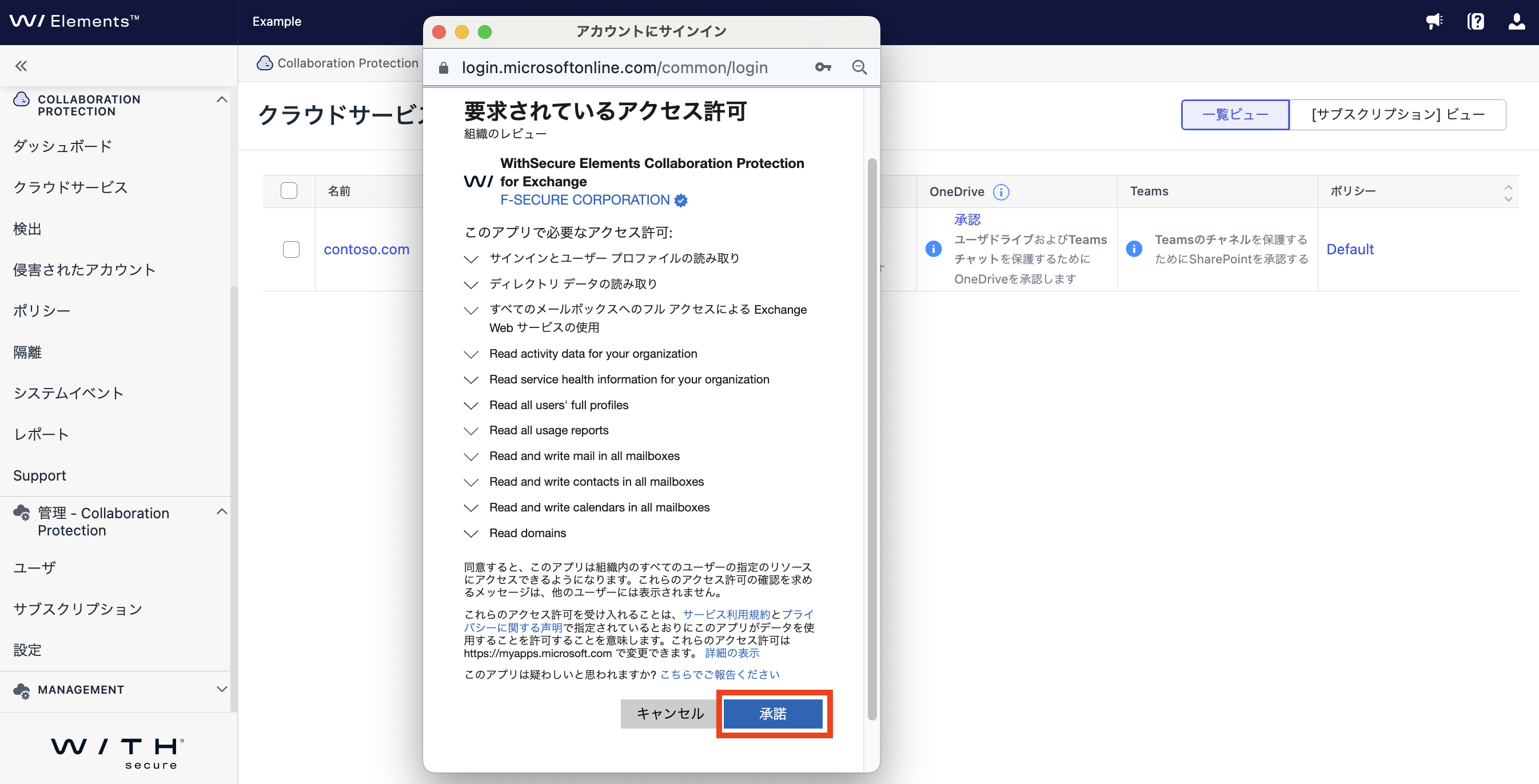Open 設定 in sidebar
The image size is (1539, 784).
click(27, 650)
